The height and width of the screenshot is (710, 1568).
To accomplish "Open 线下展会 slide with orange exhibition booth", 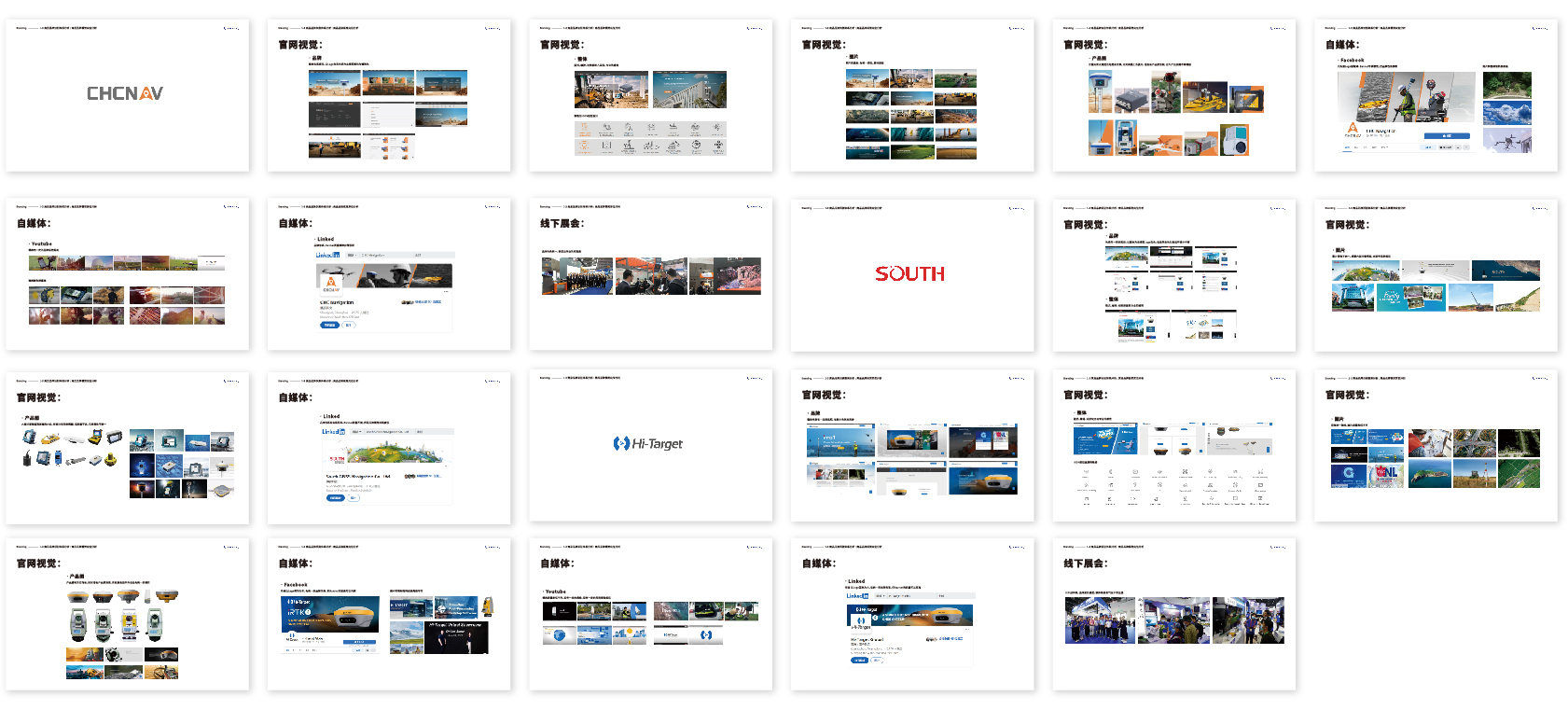I will tap(650, 274).
